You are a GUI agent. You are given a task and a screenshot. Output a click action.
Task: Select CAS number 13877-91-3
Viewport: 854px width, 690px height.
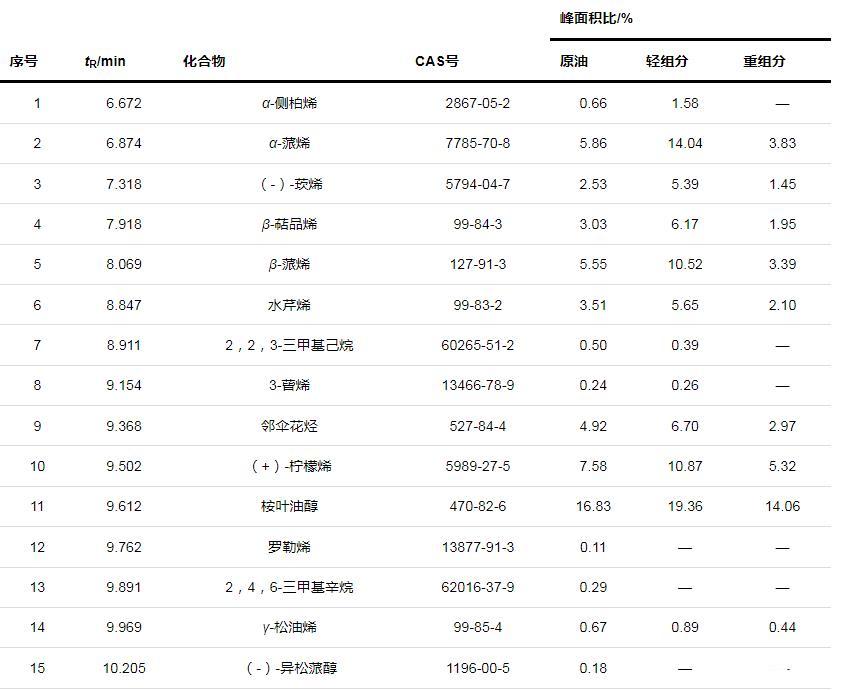point(478,547)
